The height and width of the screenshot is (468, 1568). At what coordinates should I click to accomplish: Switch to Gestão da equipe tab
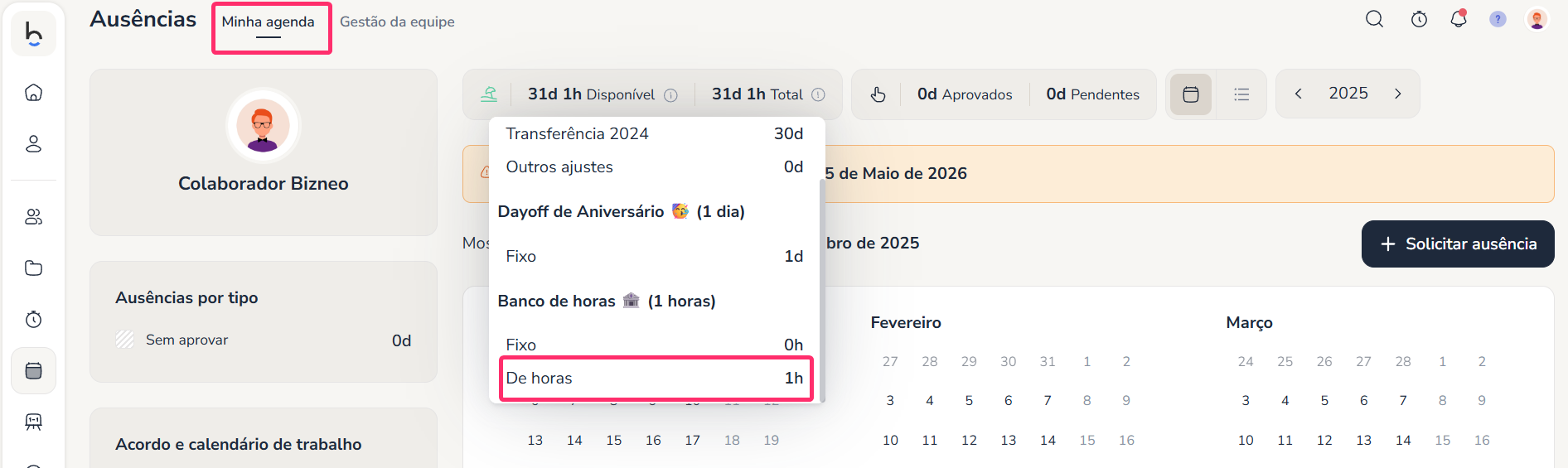click(x=397, y=22)
